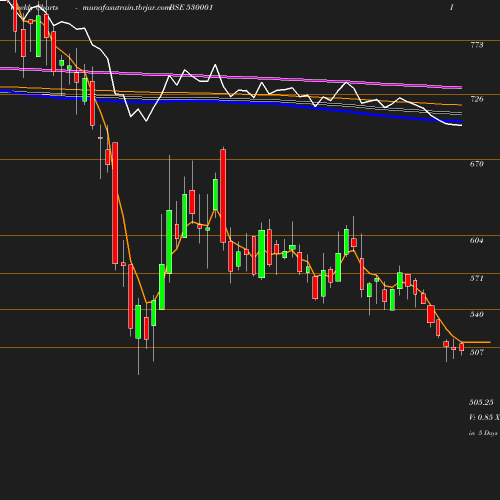
Task: Click the V: 0.85 X volume text
Action: pyautogui.click(x=484, y=417)
